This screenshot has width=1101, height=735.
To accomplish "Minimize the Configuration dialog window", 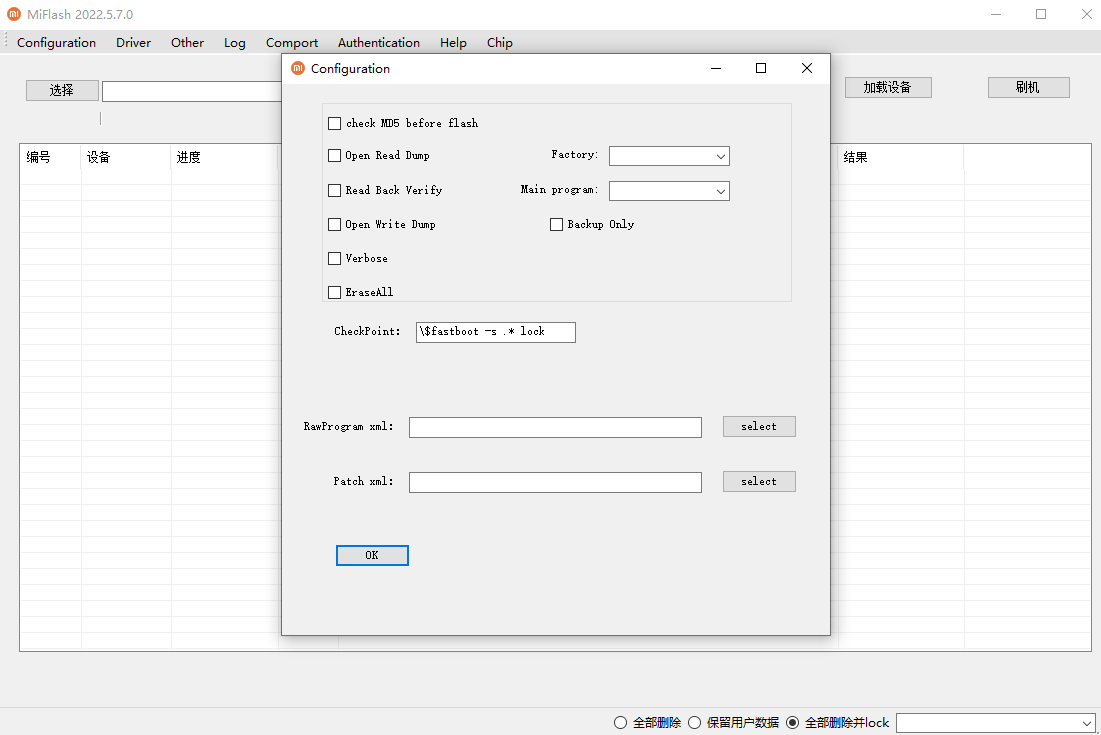I will (x=716, y=68).
